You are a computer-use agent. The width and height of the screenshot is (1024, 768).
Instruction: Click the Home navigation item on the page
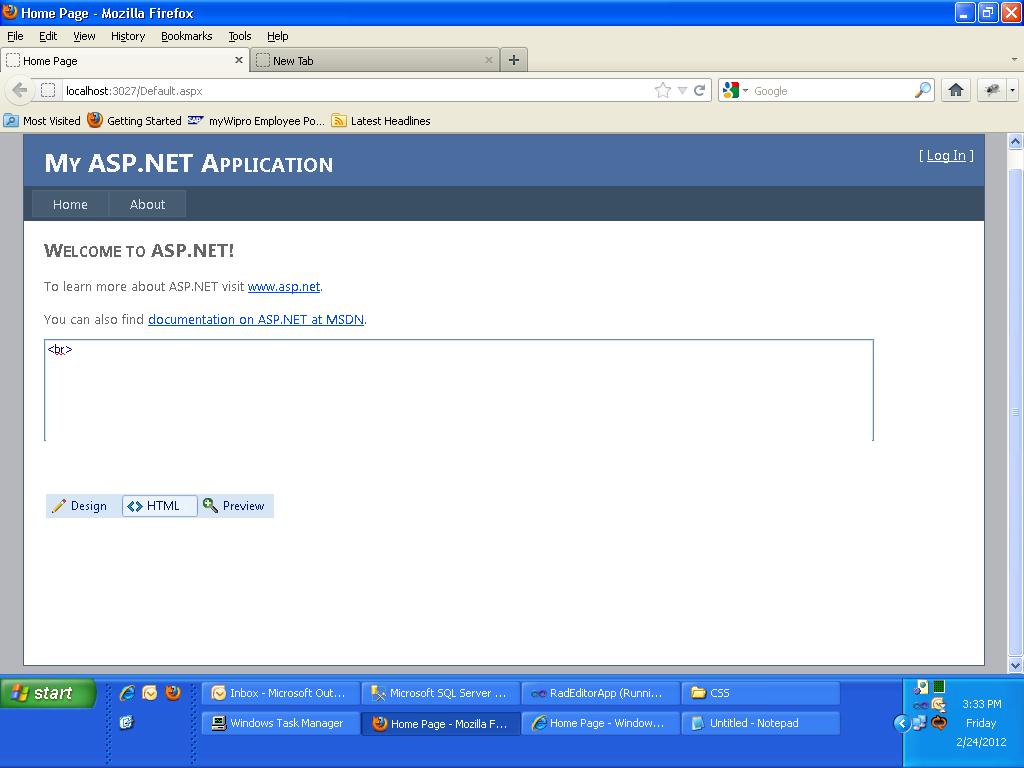(70, 204)
